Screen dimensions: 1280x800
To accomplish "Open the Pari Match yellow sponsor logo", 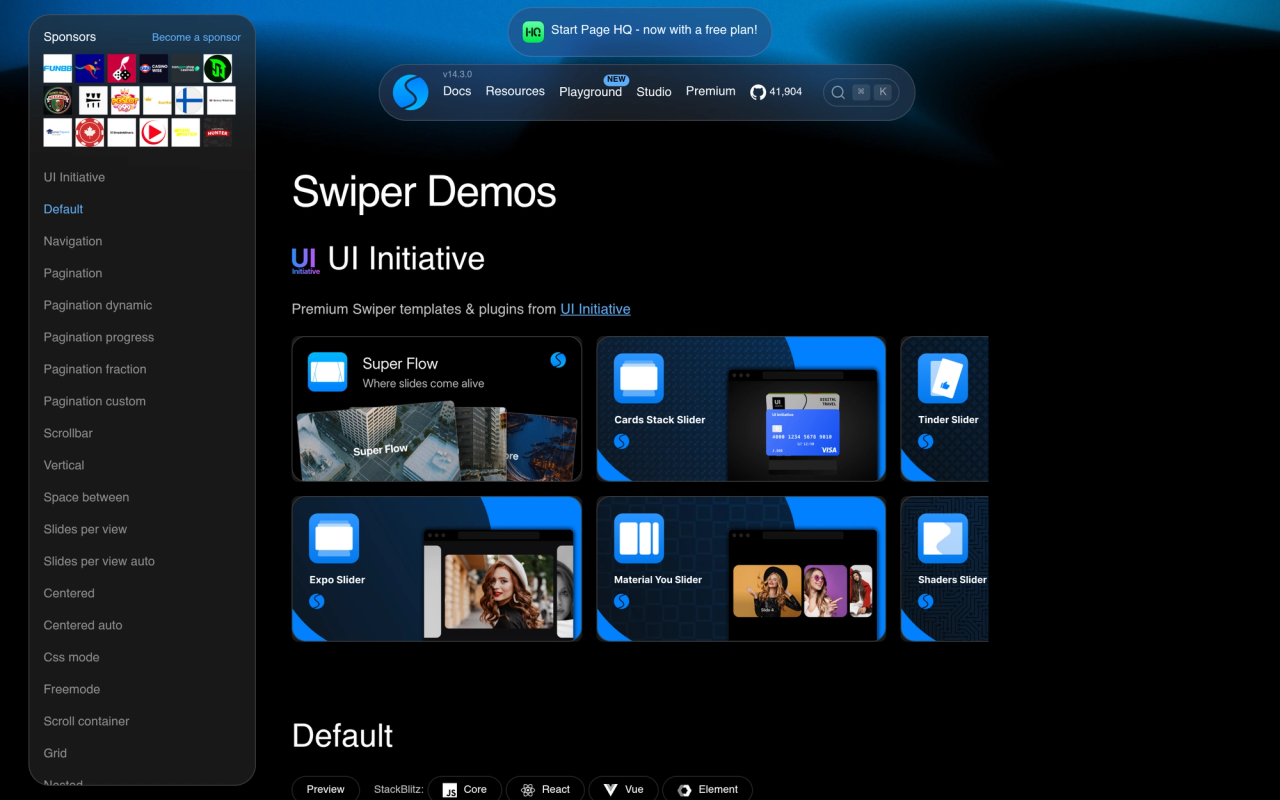I will tap(186, 132).
